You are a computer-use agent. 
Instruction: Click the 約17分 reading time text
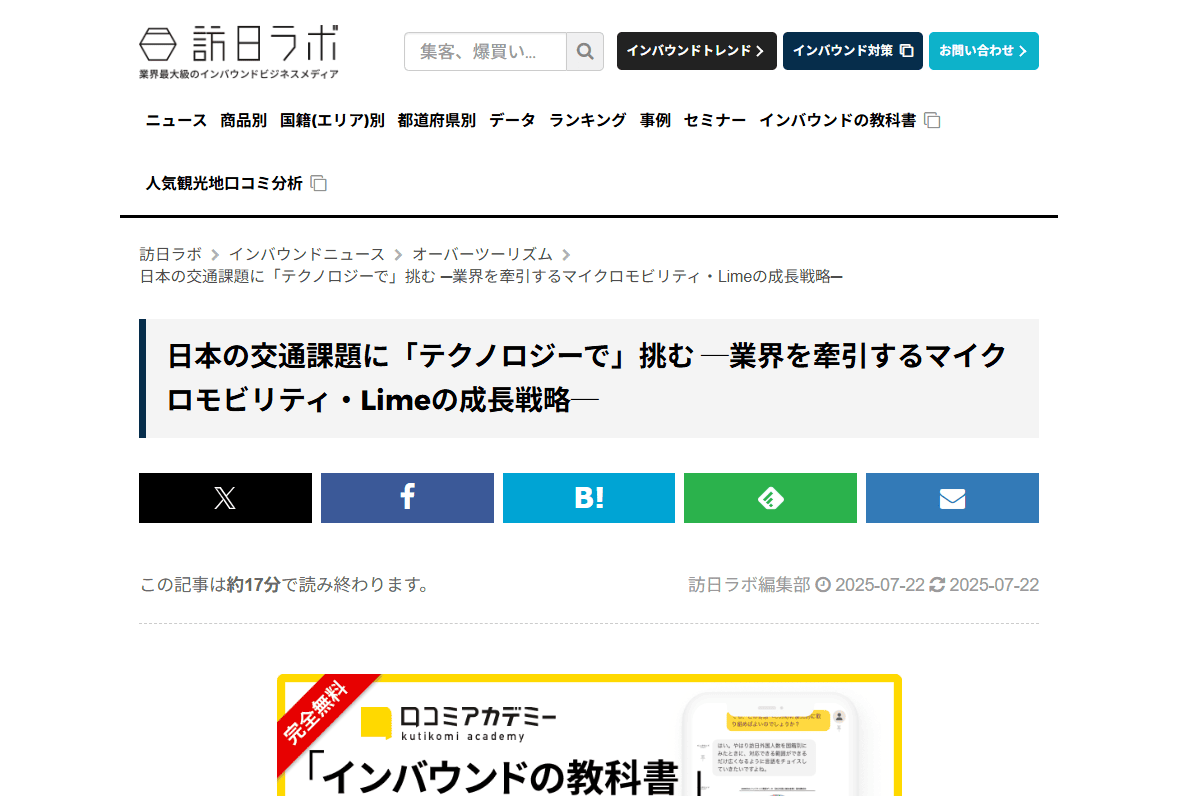coord(253,585)
